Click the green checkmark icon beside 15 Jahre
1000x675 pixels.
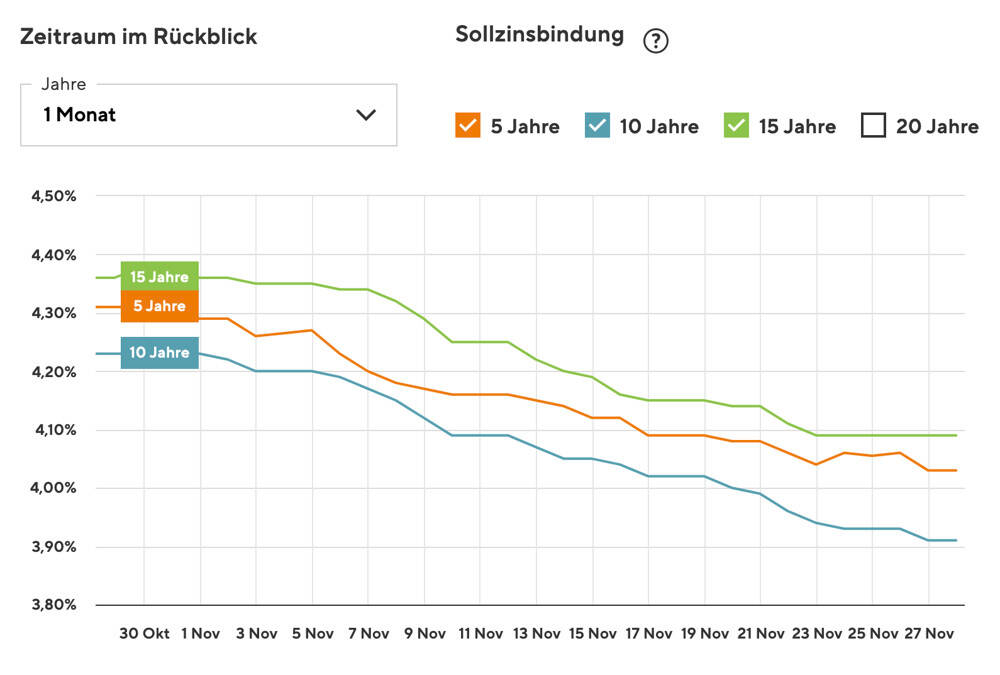[x=737, y=125]
